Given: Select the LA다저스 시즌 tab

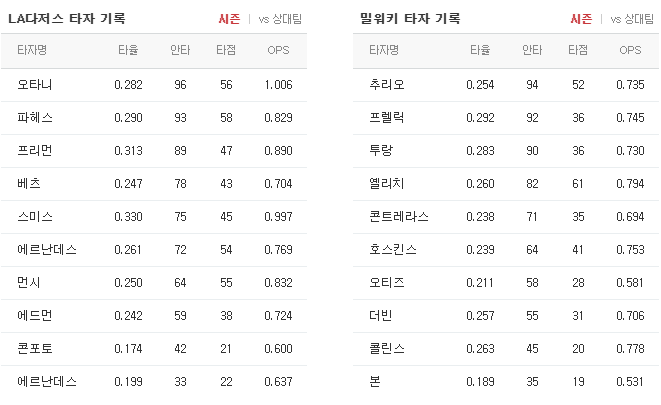Looking at the screenshot, I should pos(229,19).
